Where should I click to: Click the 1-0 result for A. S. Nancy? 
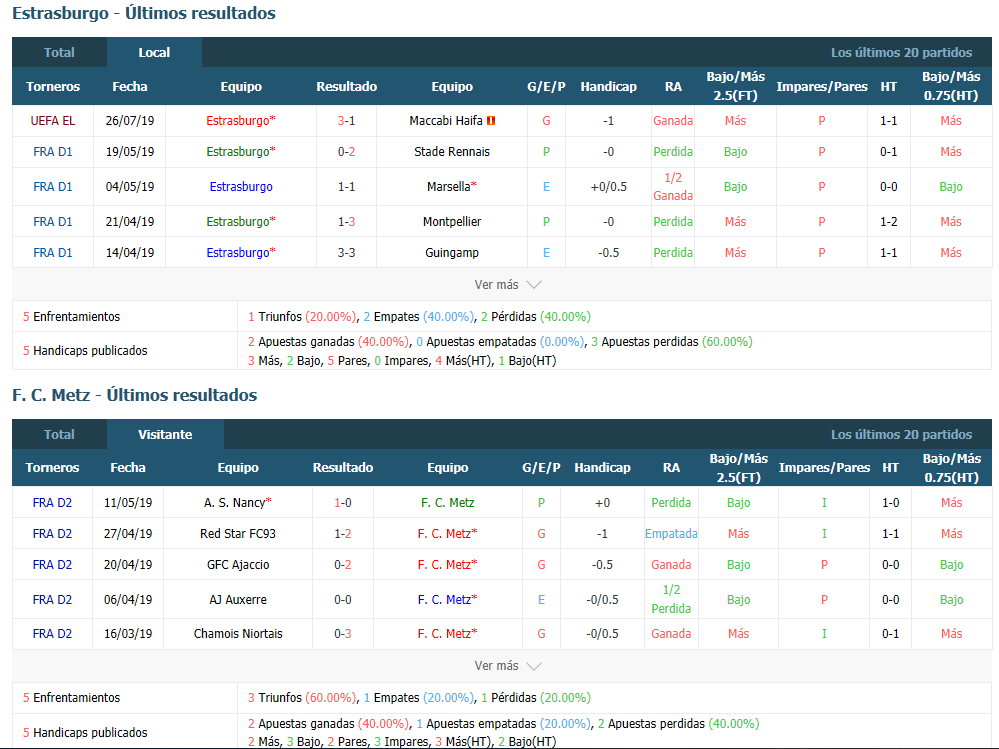click(x=343, y=503)
